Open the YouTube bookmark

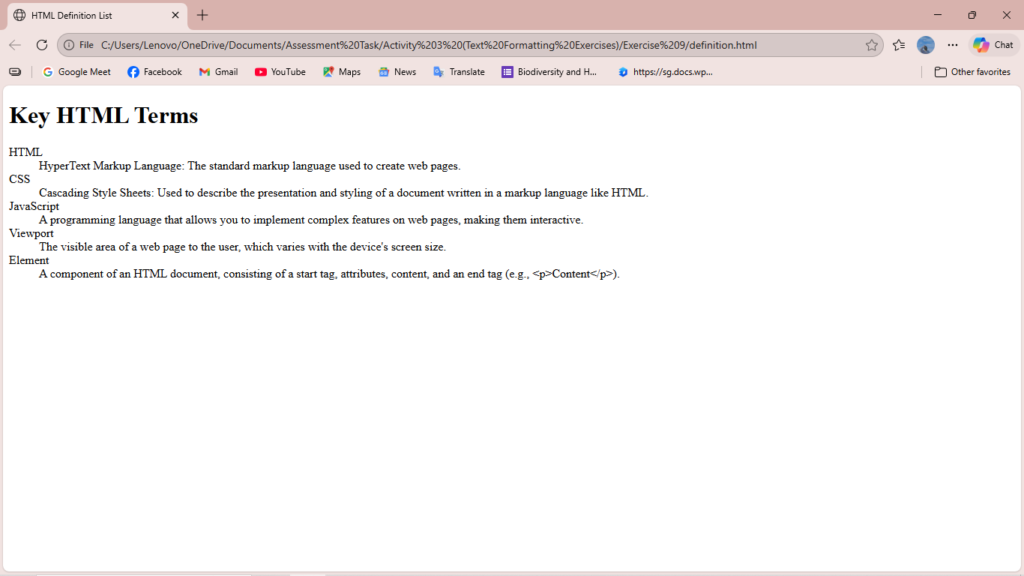point(280,72)
